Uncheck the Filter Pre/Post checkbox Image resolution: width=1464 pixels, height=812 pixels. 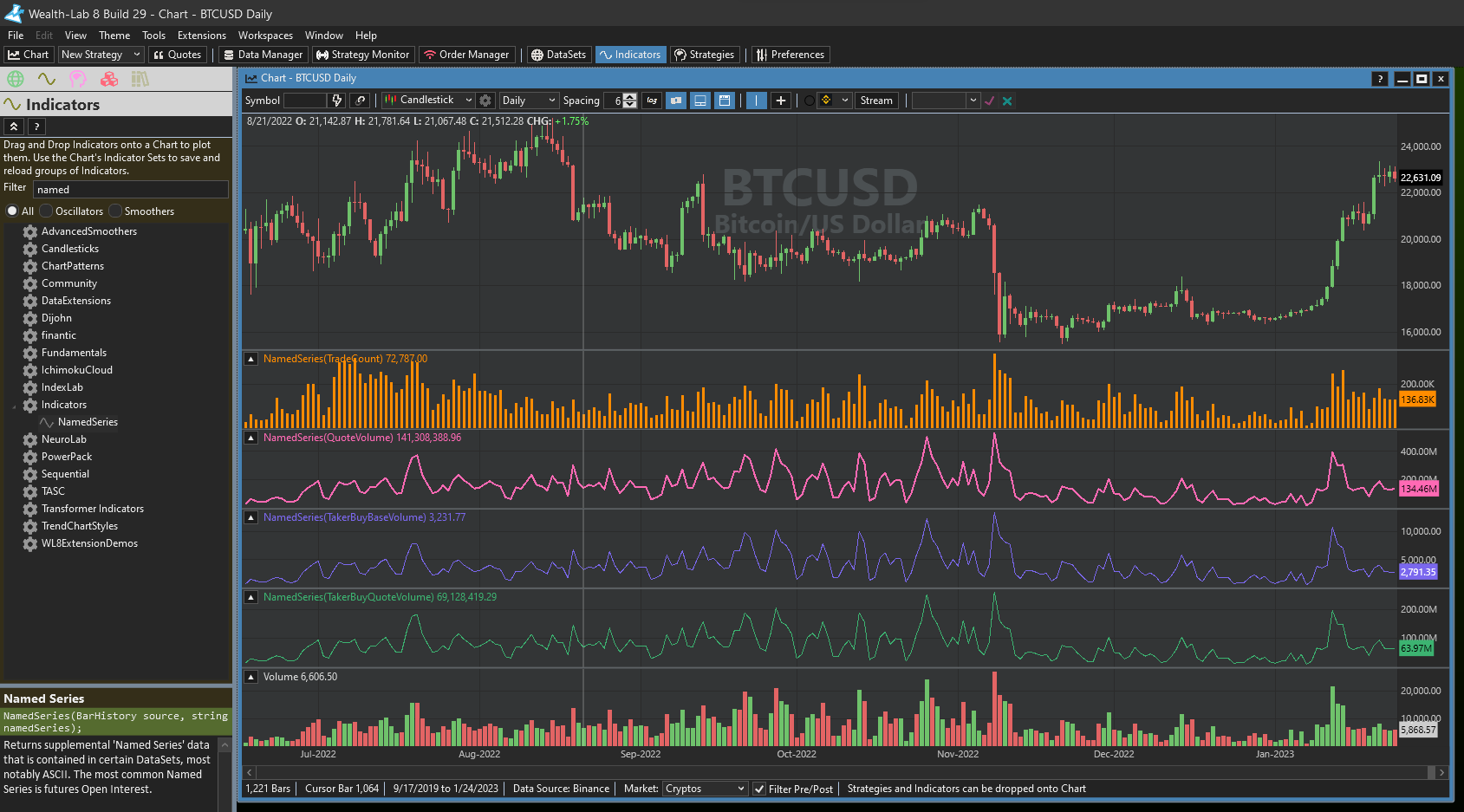[x=759, y=789]
